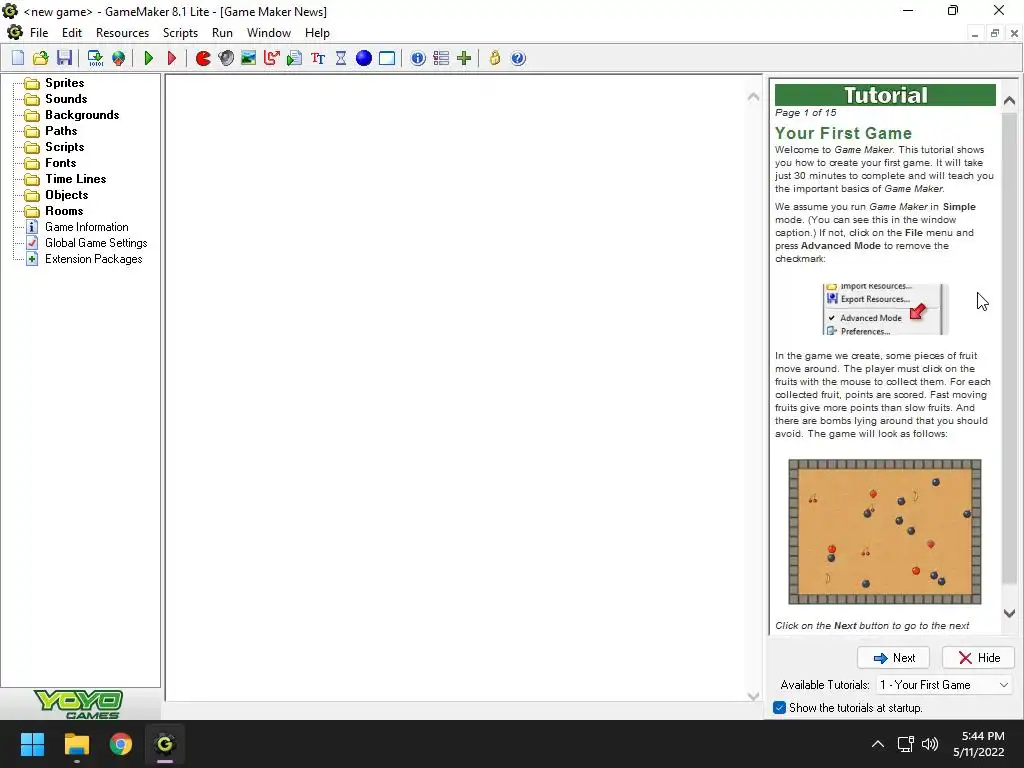Open the Edit menu
Viewport: 1024px width, 768px height.
pyautogui.click(x=72, y=33)
